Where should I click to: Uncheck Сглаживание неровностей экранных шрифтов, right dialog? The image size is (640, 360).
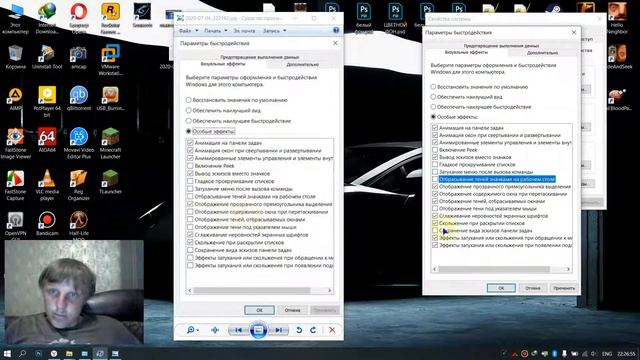[x=435, y=216]
